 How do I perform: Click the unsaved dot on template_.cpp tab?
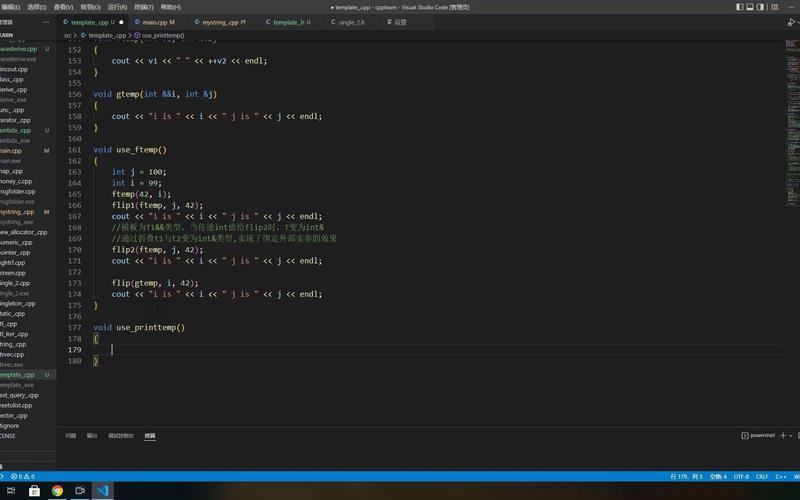pos(121,22)
